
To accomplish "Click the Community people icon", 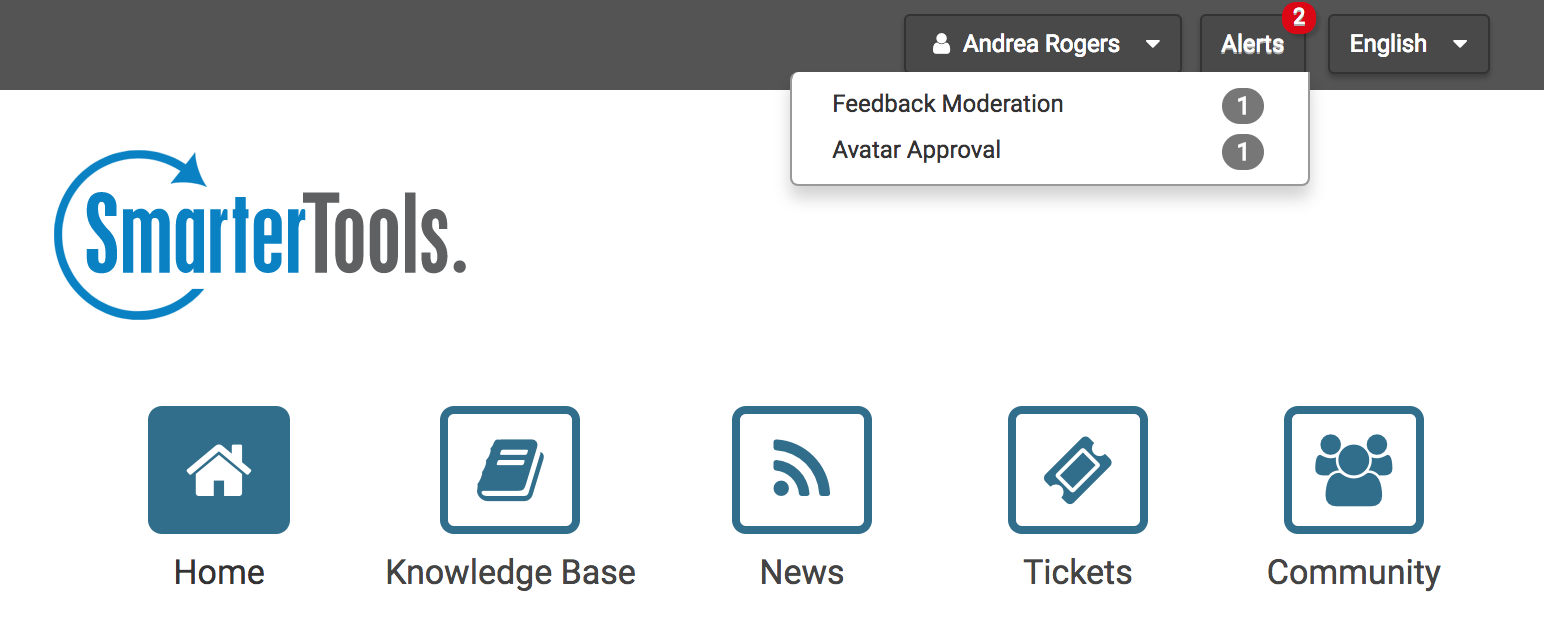I will coord(1354,470).
